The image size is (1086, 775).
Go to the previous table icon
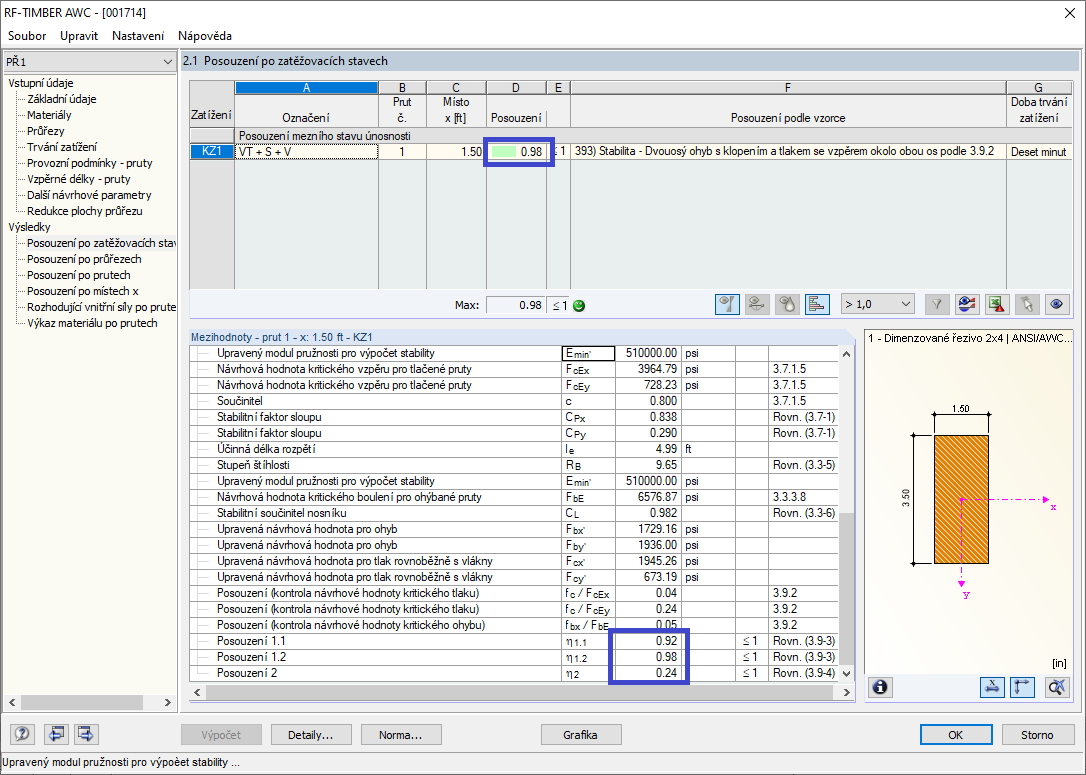point(57,733)
